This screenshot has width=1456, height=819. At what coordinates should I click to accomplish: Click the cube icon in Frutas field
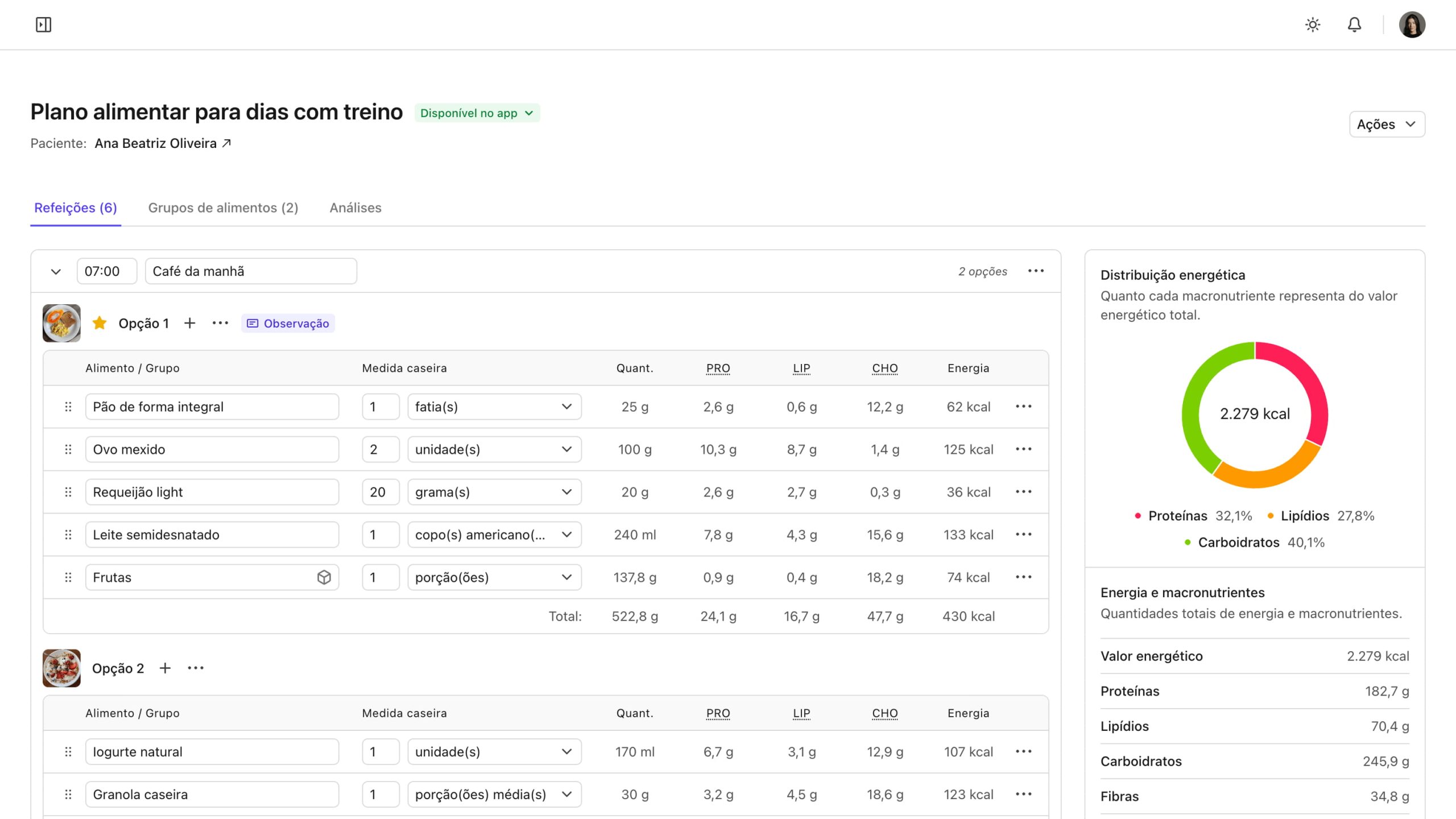(x=324, y=577)
